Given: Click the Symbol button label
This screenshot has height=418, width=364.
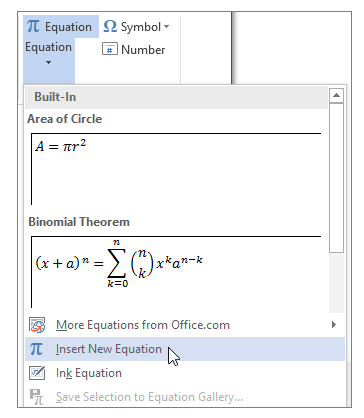Looking at the screenshot, I should coord(141,27).
